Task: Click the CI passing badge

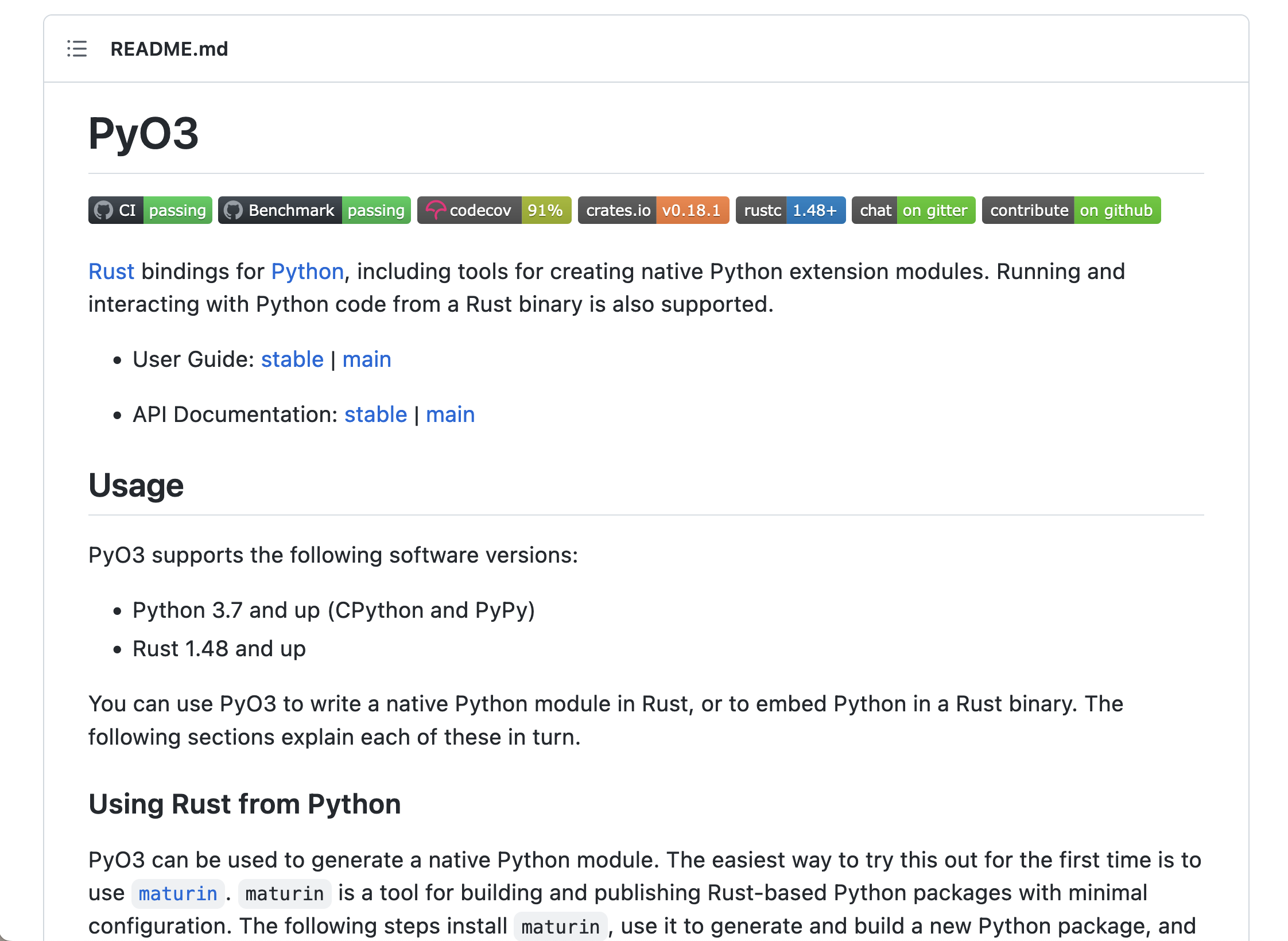Action: 150,210
